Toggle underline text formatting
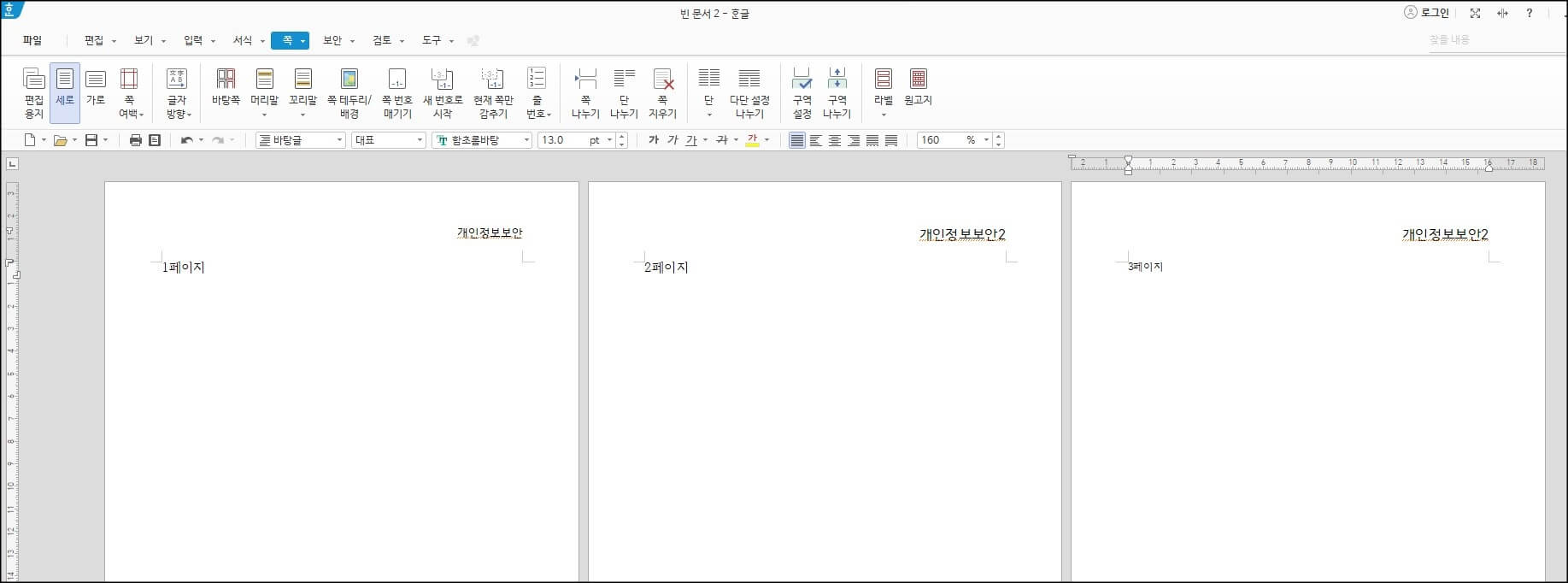 pyautogui.click(x=691, y=140)
